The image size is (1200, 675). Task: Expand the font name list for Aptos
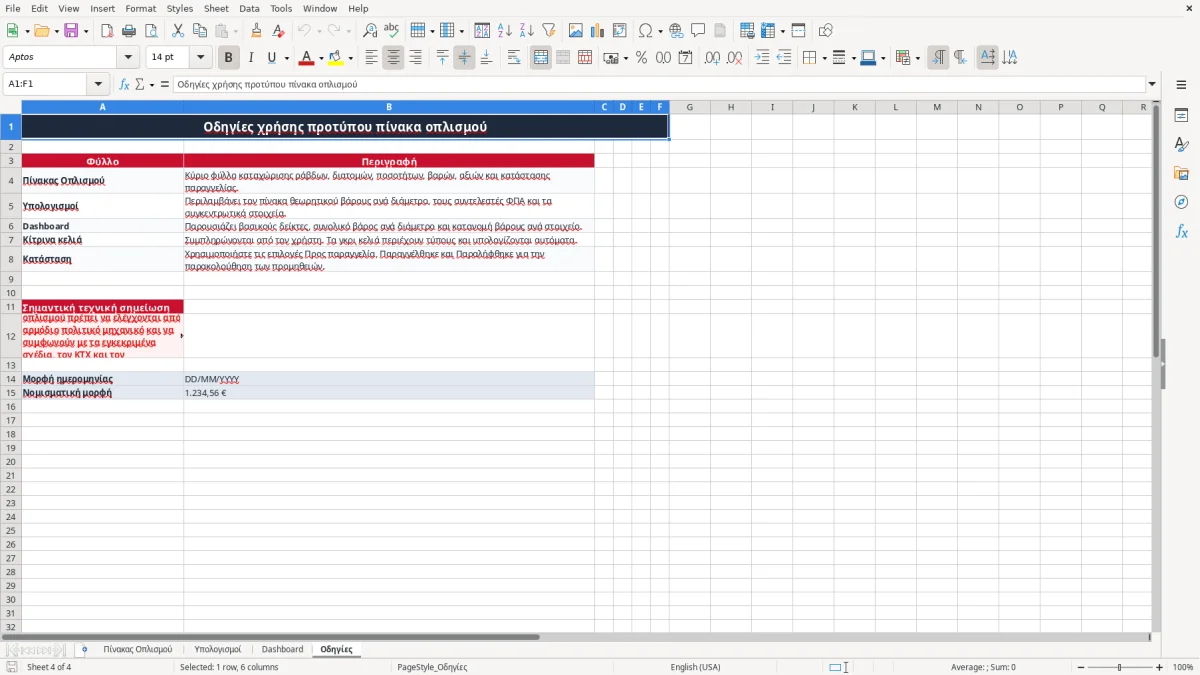coord(128,58)
